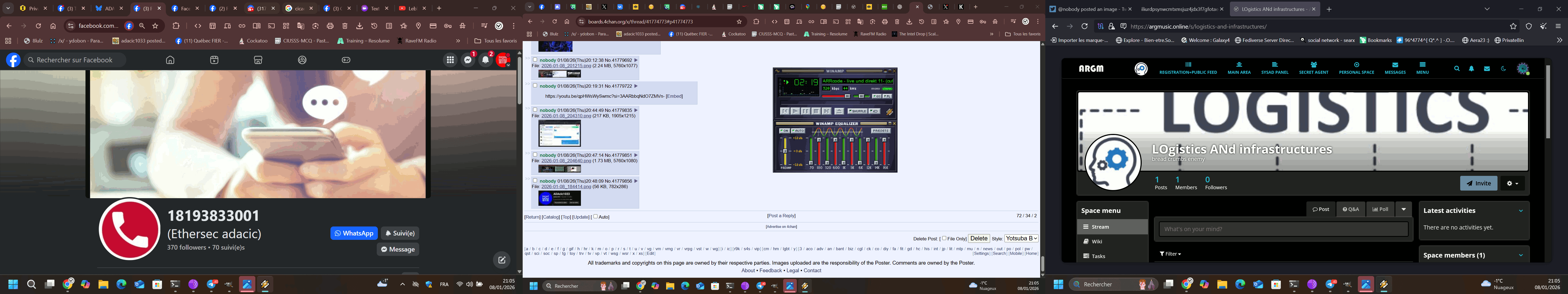Check the Auto update checkbox
The width and height of the screenshot is (1568, 294).
tap(595, 216)
